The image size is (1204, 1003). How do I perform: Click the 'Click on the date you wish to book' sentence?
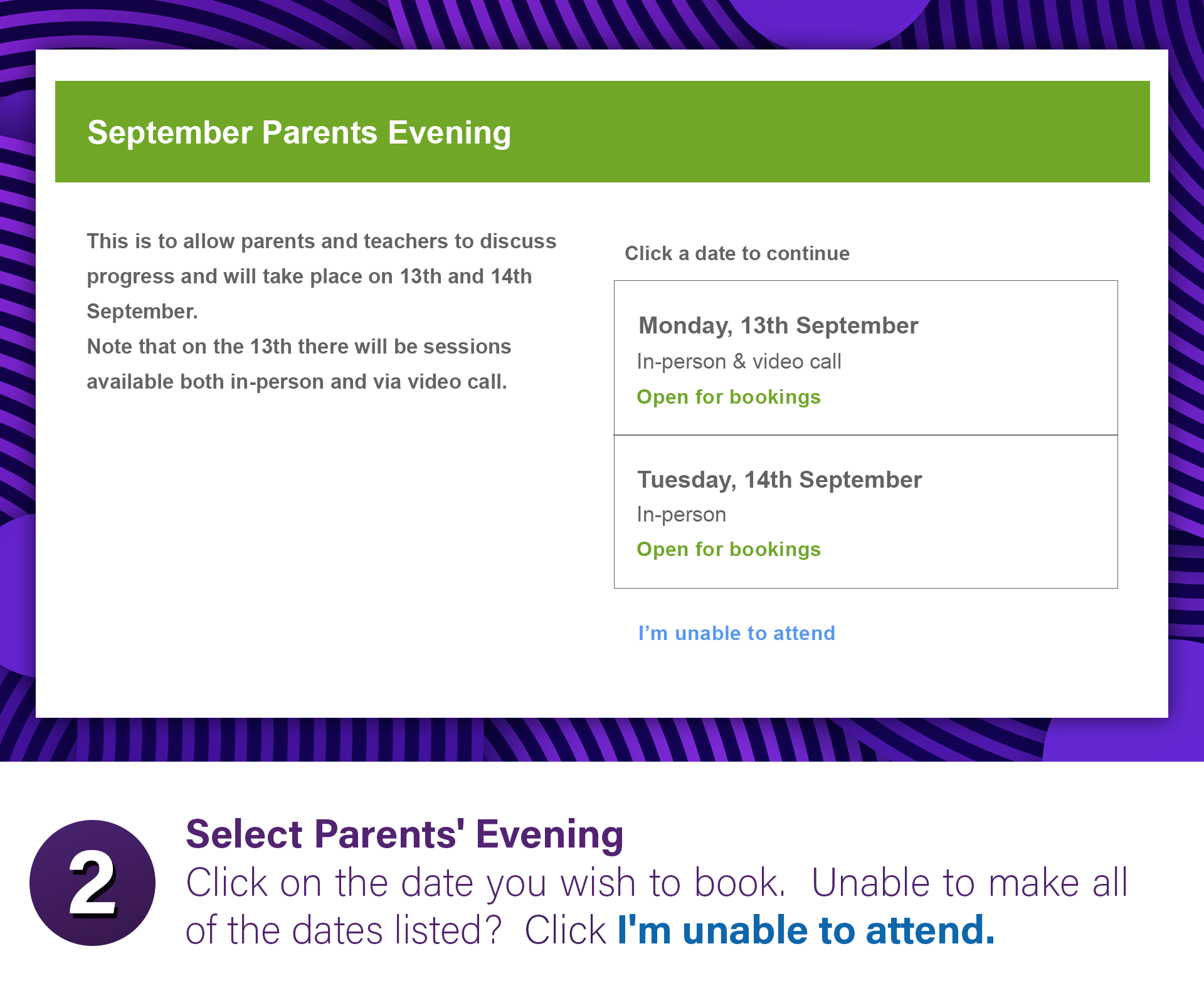(485, 883)
